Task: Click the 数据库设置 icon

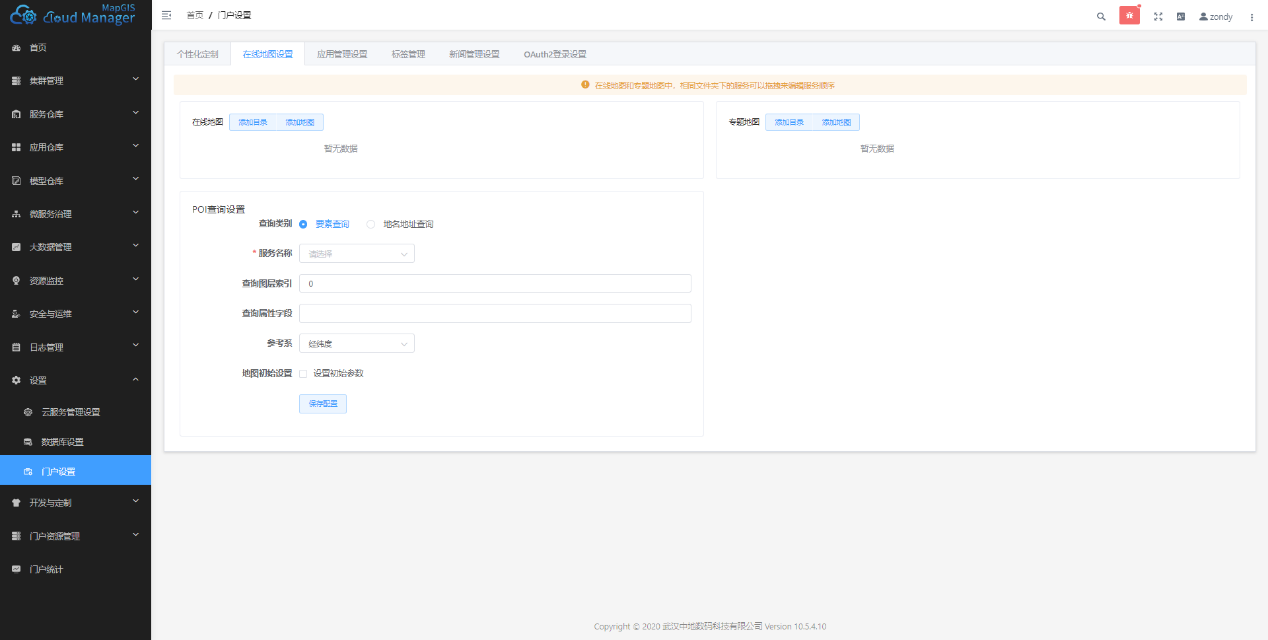Action: [x=28, y=442]
